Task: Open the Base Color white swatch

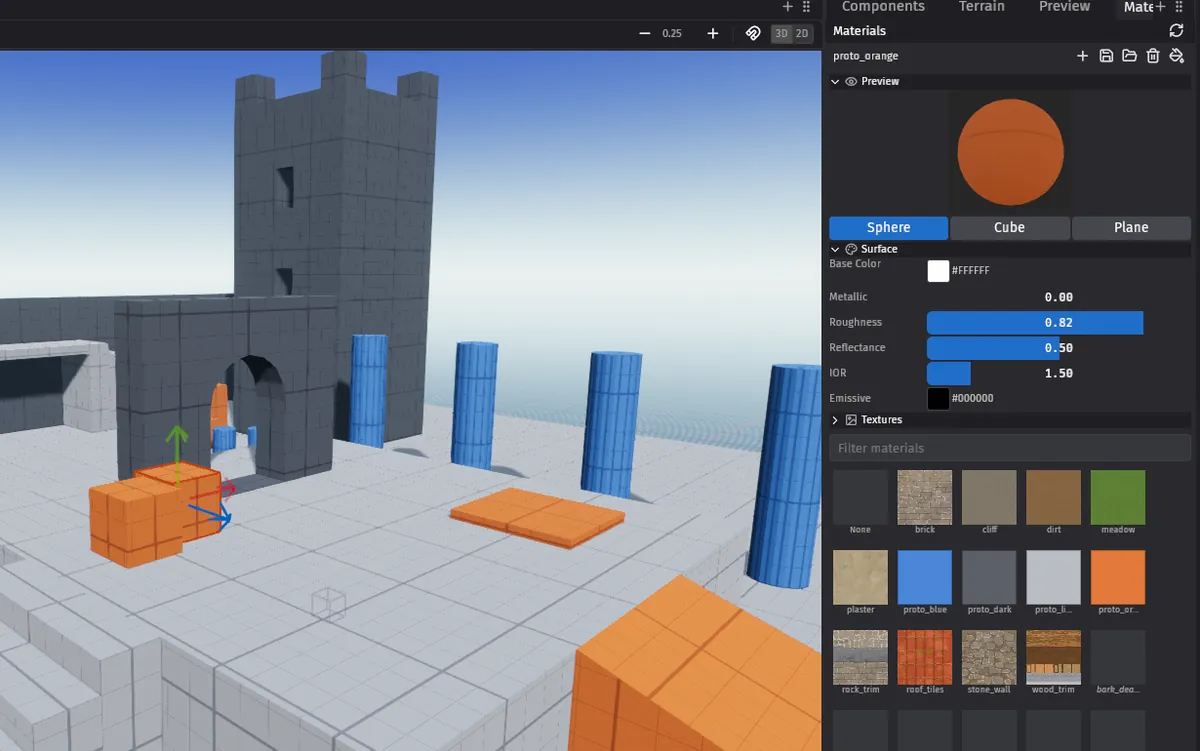Action: click(938, 271)
